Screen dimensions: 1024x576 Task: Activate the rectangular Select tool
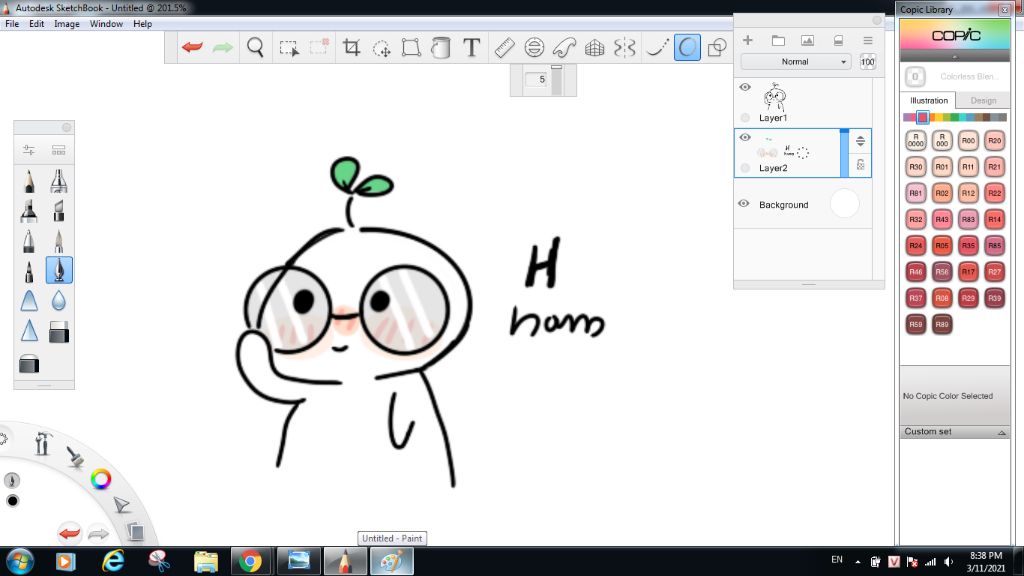coord(289,48)
